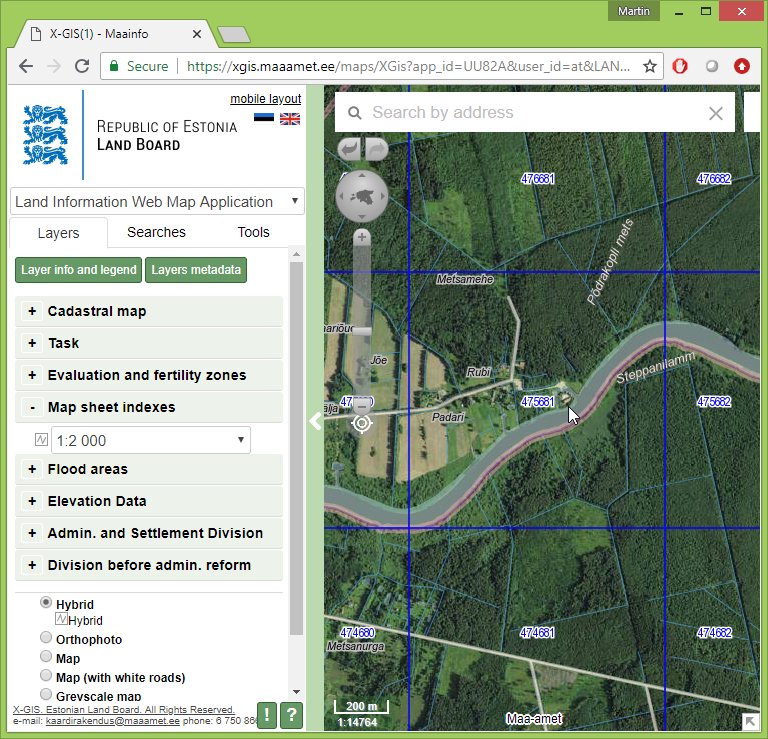Select the Map (with white roads) option
This screenshot has width=768, height=739.
click(46, 676)
